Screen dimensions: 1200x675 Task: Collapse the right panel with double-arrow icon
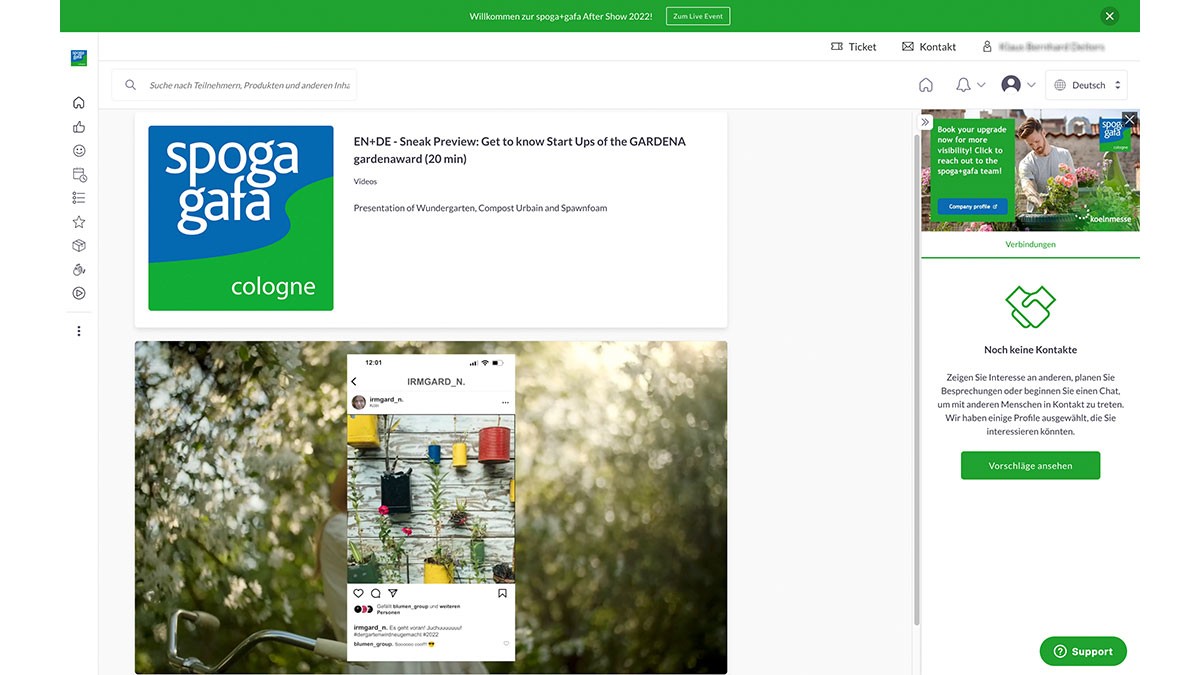926,122
